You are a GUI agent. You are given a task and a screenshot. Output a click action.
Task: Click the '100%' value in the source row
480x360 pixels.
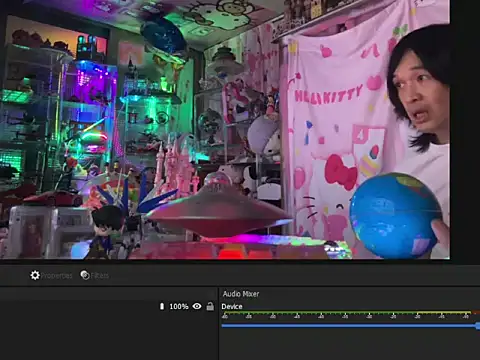coord(179,306)
